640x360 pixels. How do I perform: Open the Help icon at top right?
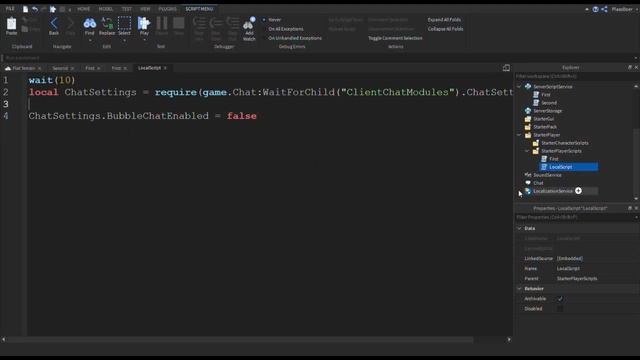(x=596, y=9)
